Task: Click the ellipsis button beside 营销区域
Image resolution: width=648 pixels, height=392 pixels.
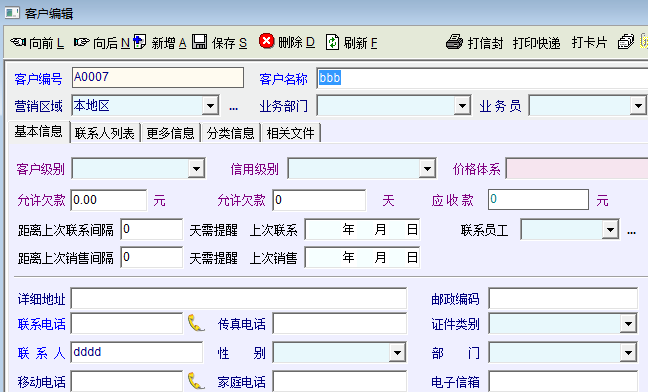Action: click(233, 107)
